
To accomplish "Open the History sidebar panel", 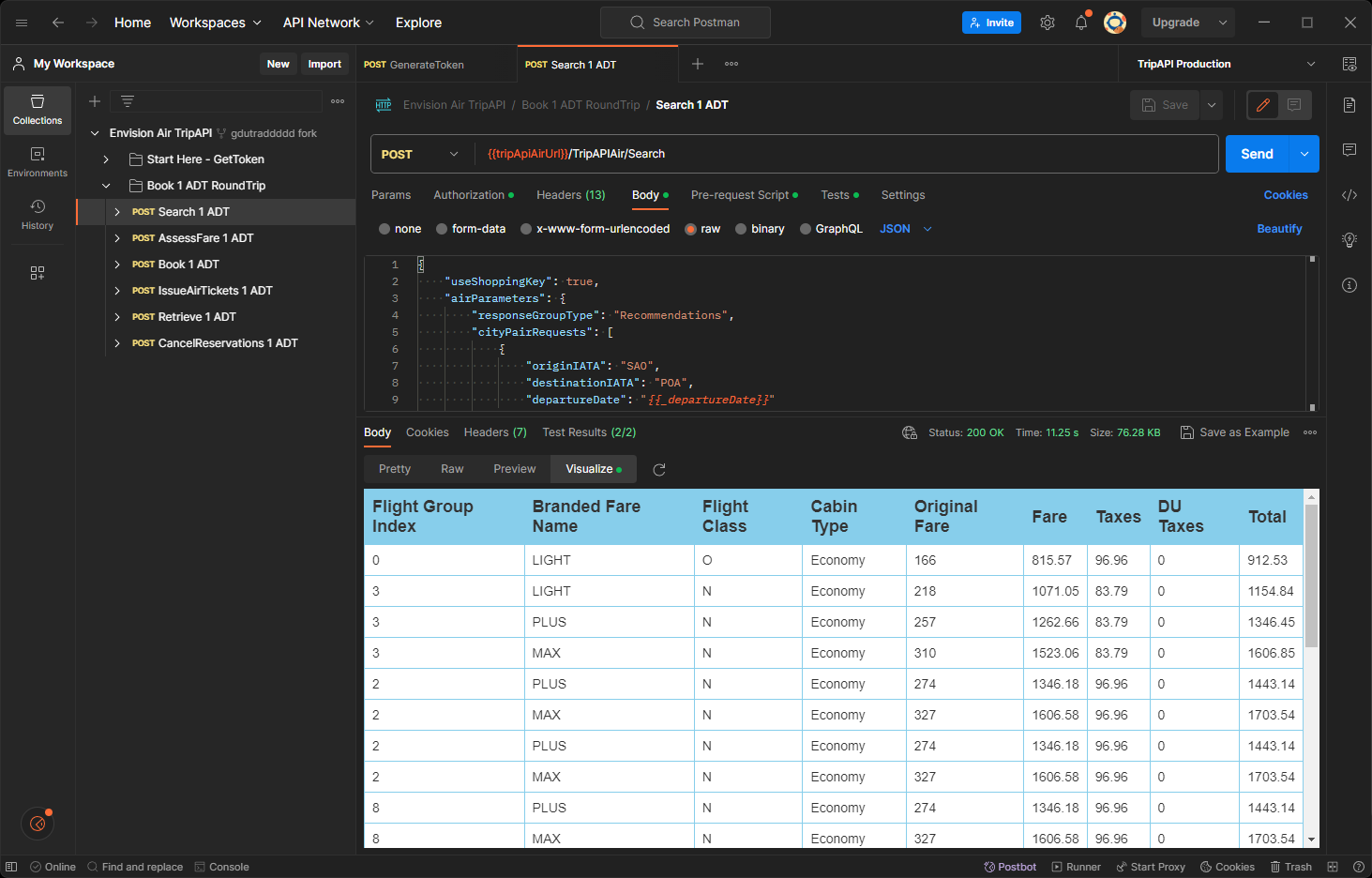I will [x=38, y=214].
